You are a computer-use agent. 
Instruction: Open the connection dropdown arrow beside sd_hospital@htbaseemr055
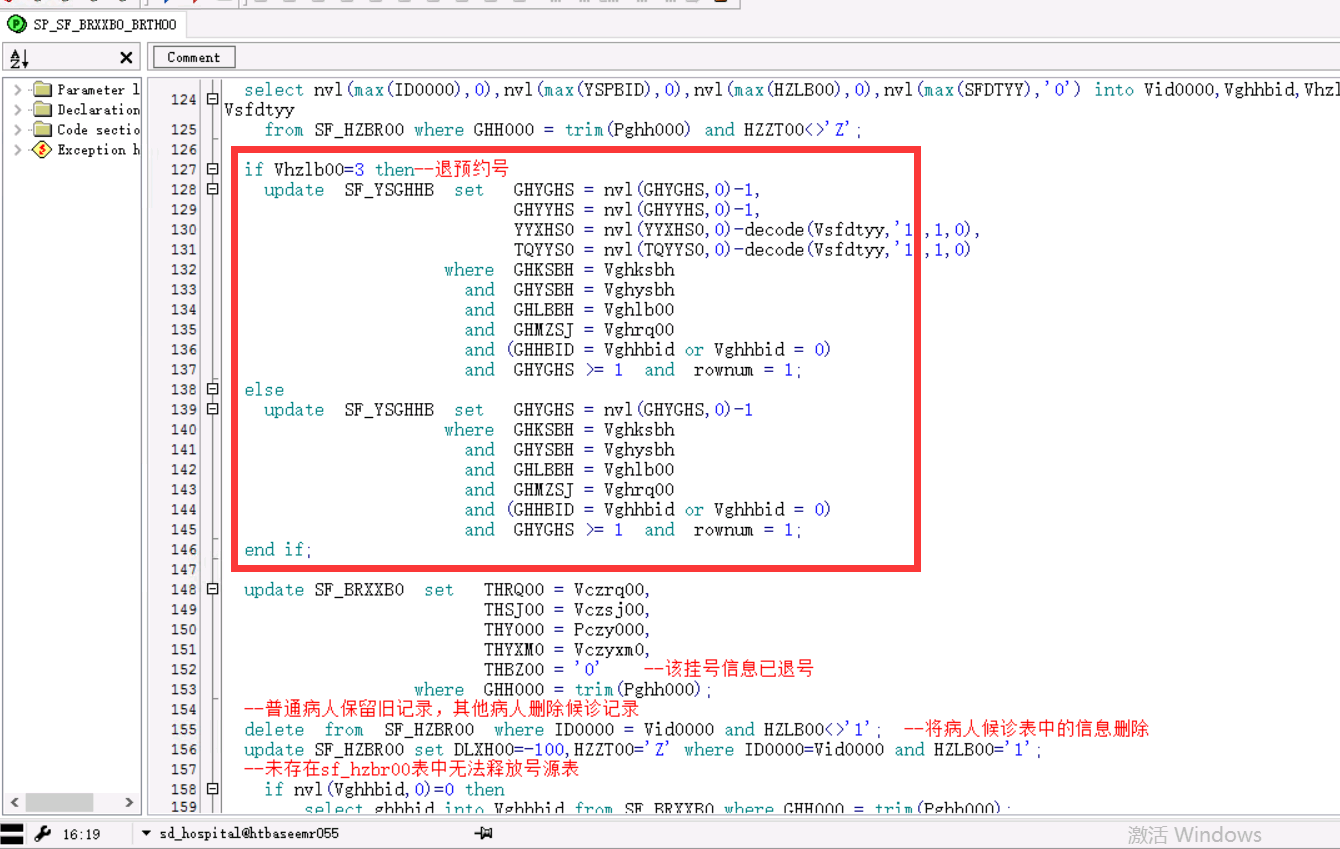[x=146, y=833]
